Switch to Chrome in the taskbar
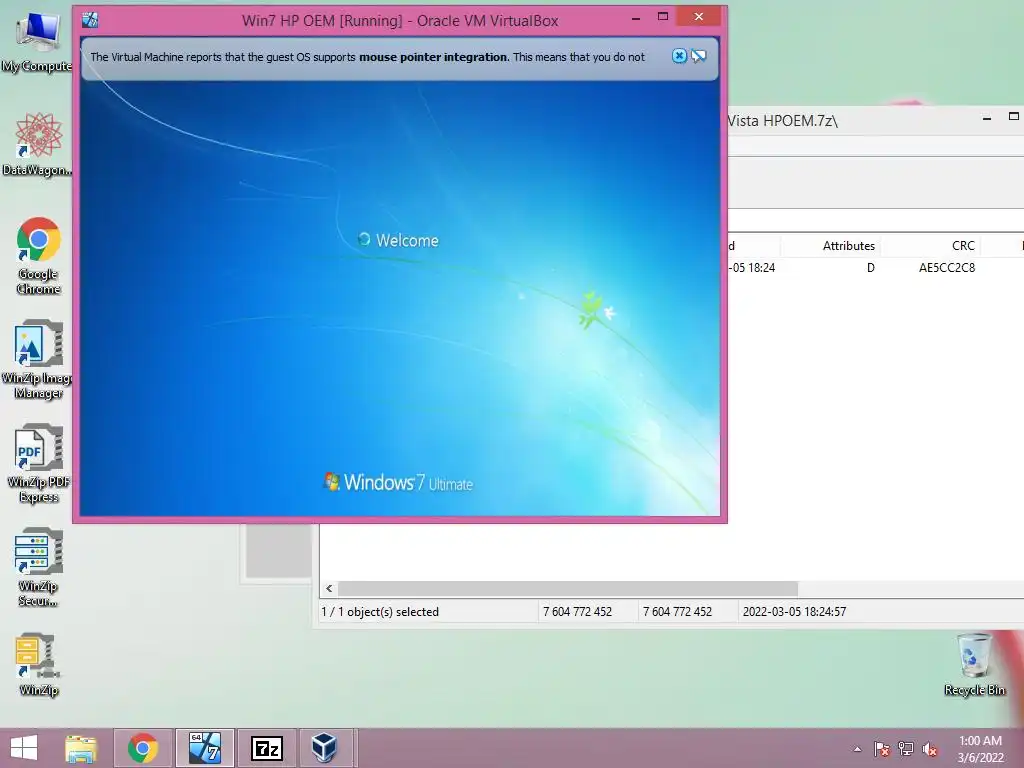1024x768 pixels. click(x=143, y=748)
